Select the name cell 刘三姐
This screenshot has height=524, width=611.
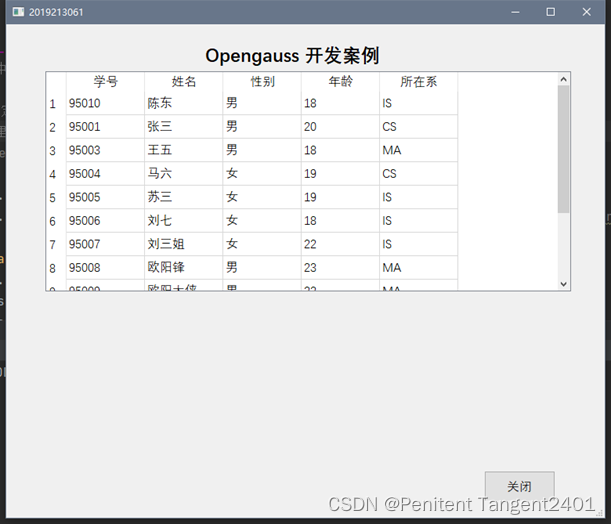pyautogui.click(x=184, y=244)
